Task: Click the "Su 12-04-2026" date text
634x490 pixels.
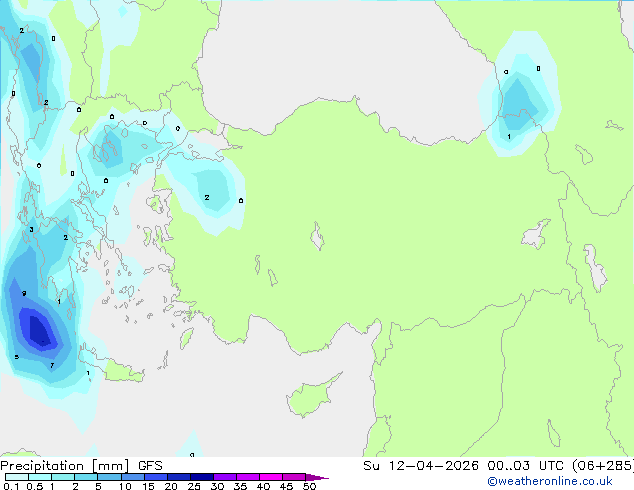Action: tap(421, 466)
